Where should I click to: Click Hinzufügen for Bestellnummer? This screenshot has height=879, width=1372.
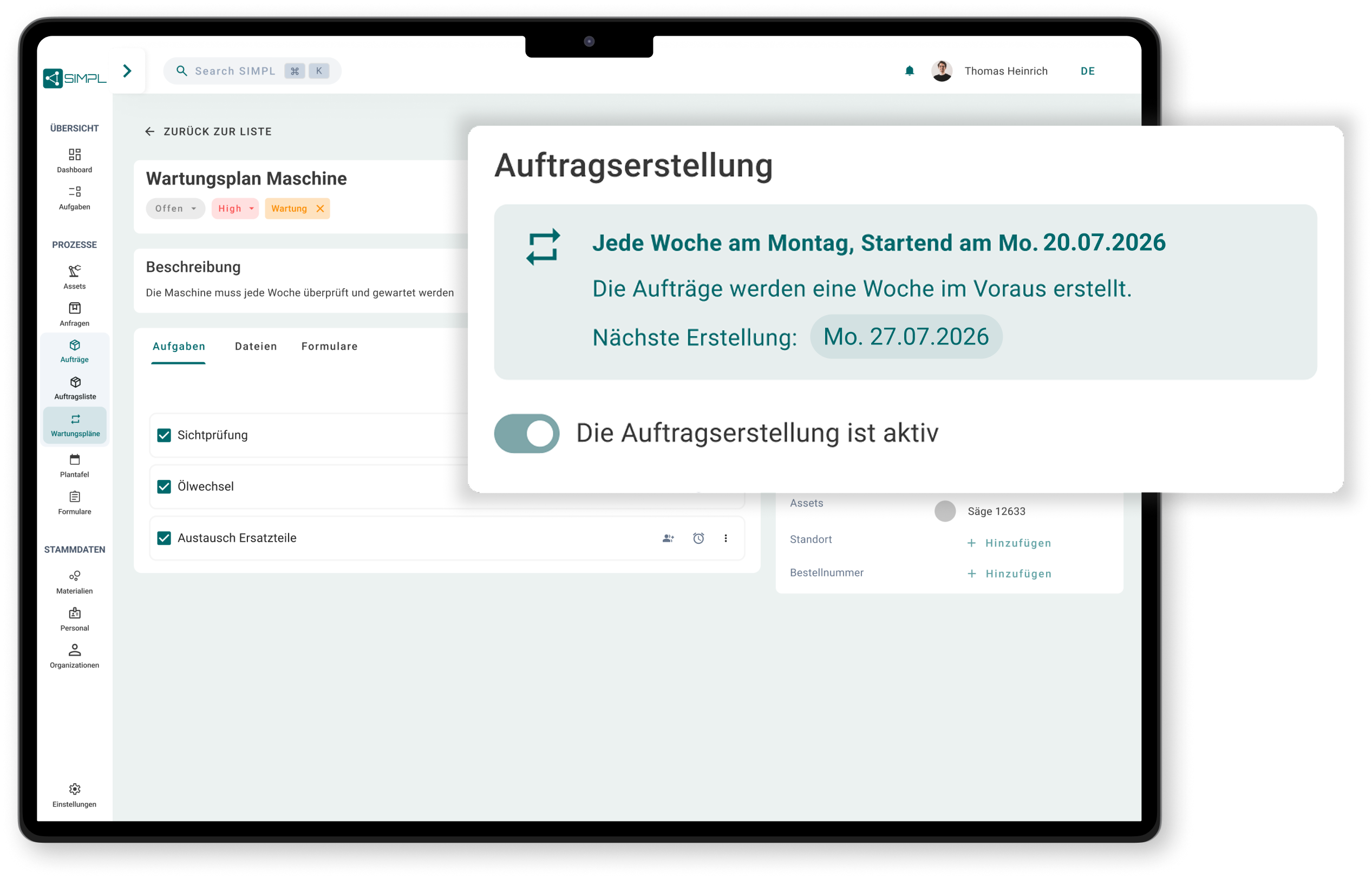click(x=1009, y=574)
